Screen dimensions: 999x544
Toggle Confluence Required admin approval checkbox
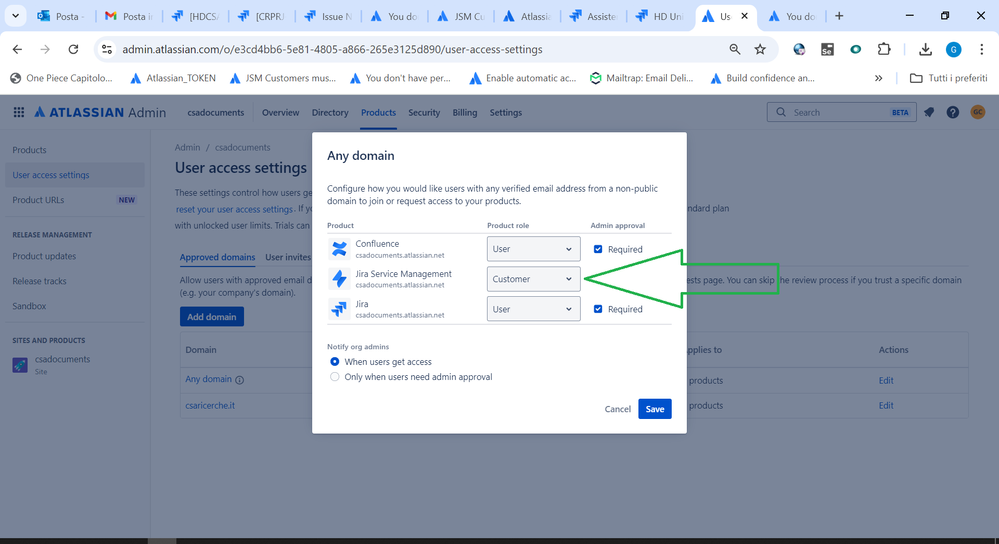(598, 249)
